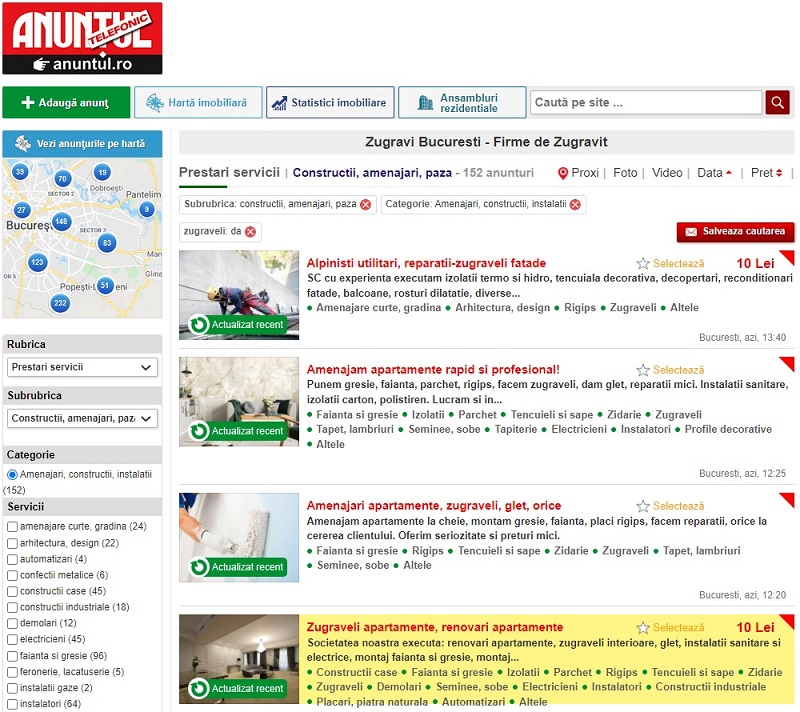This screenshot has height=712, width=800.
Task: Open Amenajam apartamente rapid si profesional listing
Action: (x=433, y=369)
